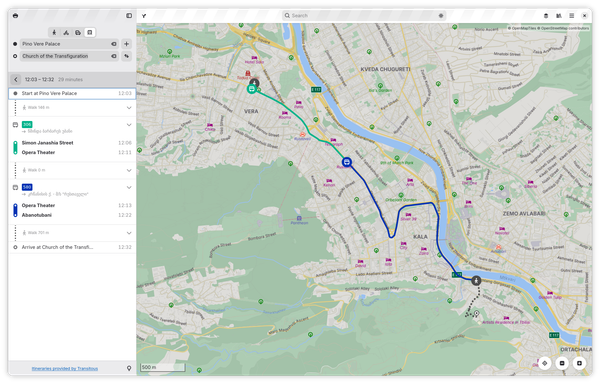Print the route with the printer icon
This screenshot has height=384, width=600.
[15, 16]
